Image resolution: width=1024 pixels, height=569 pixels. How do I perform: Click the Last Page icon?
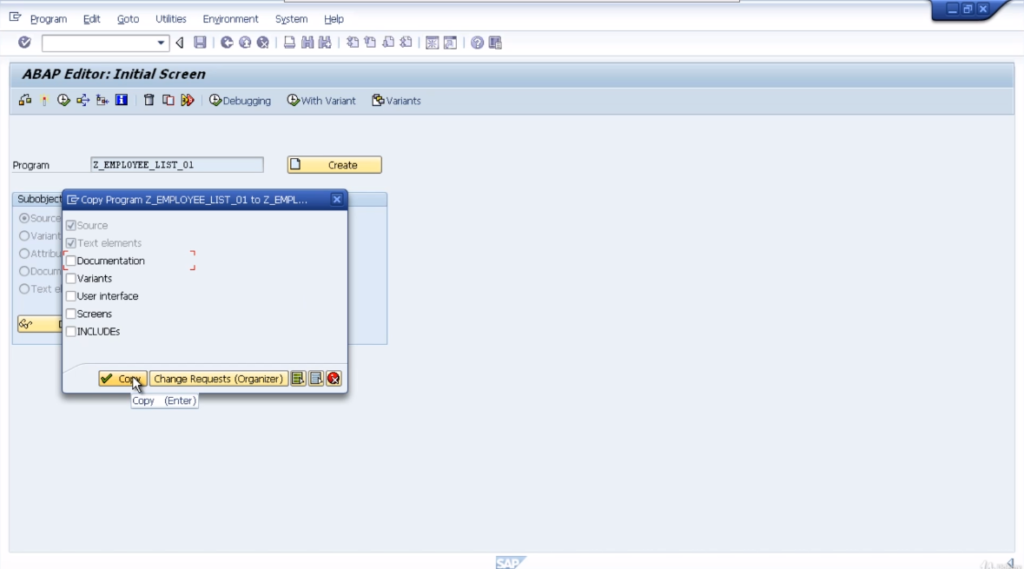click(406, 42)
